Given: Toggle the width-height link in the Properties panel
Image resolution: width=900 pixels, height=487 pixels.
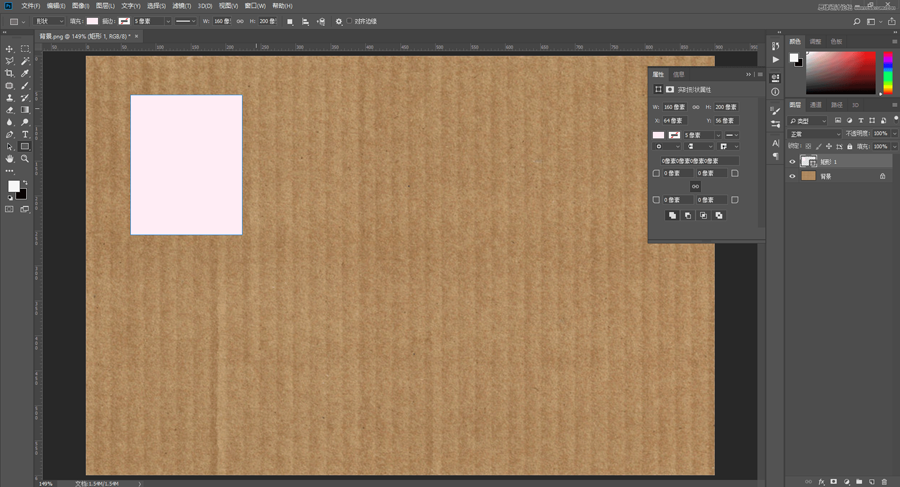Looking at the screenshot, I should click(696, 107).
